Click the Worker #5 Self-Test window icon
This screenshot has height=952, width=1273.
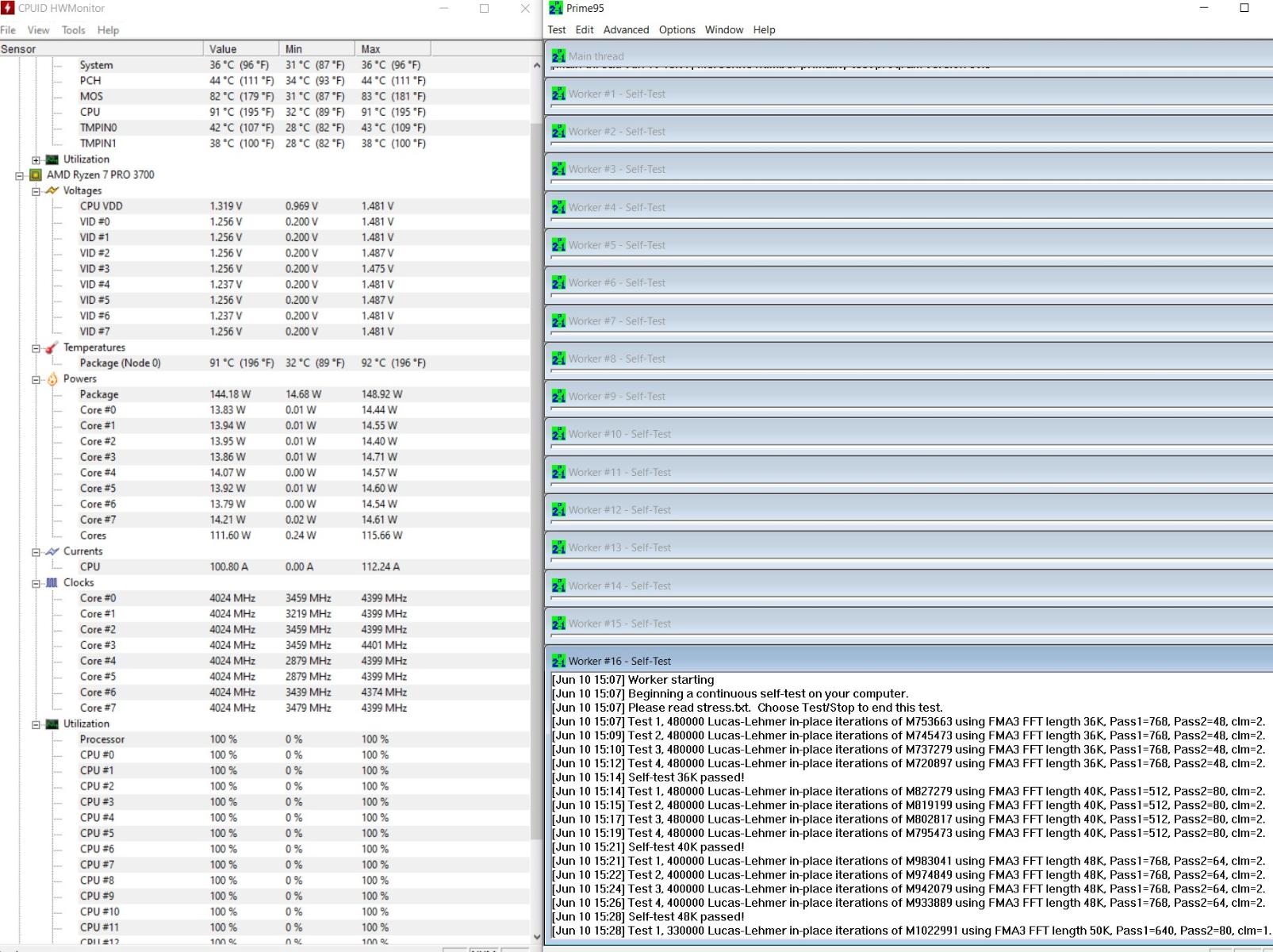tap(558, 245)
